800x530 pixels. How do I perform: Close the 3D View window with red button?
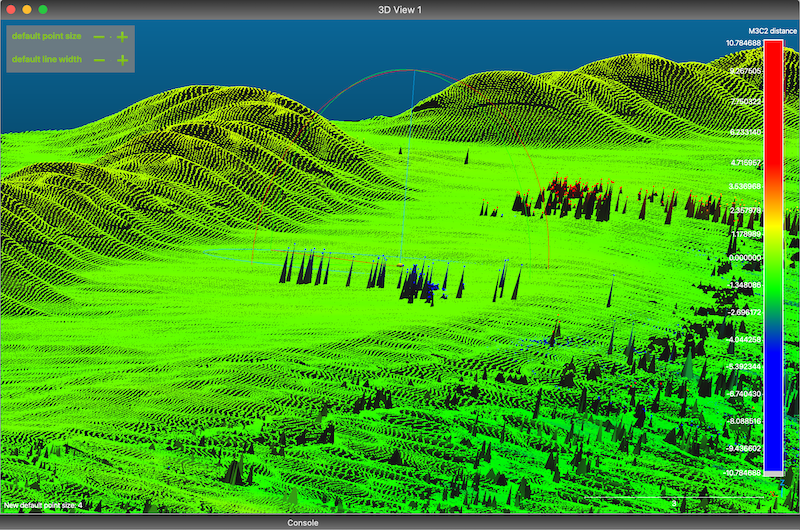pyautogui.click(x=11, y=10)
